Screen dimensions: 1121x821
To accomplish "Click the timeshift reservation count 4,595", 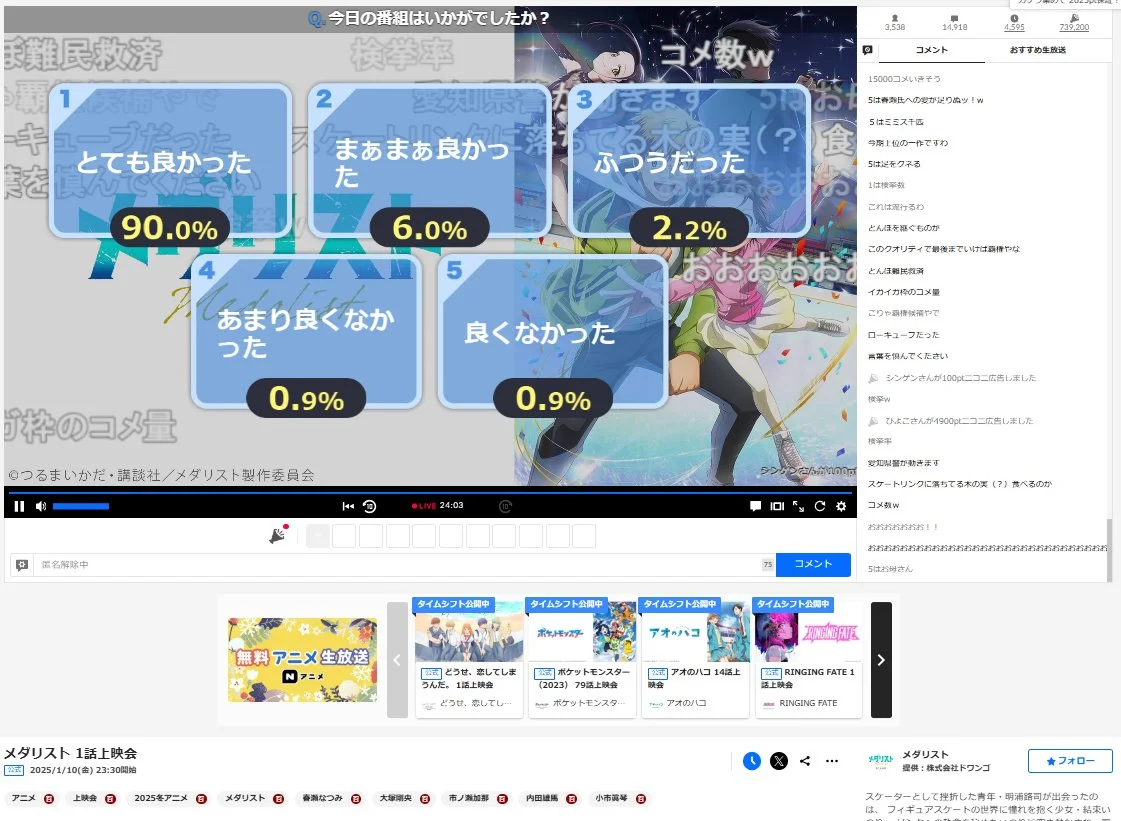I will [x=1014, y=27].
